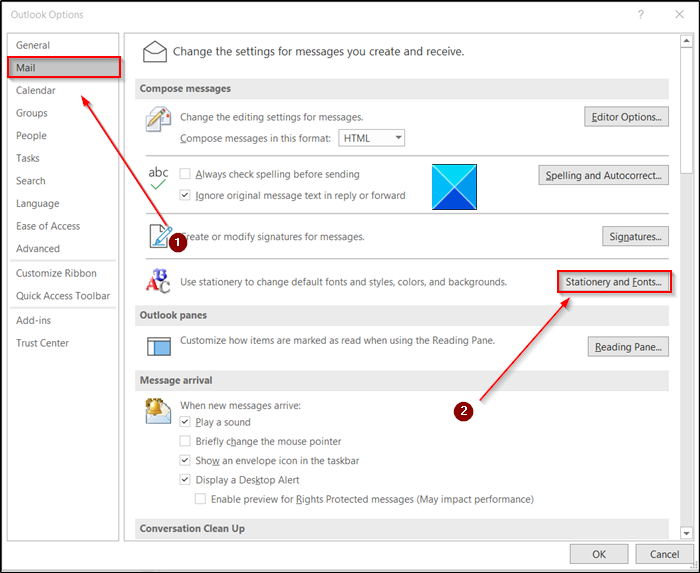Viewport: 700px width, 573px height.
Task: Open the People category
Action: click(63, 135)
